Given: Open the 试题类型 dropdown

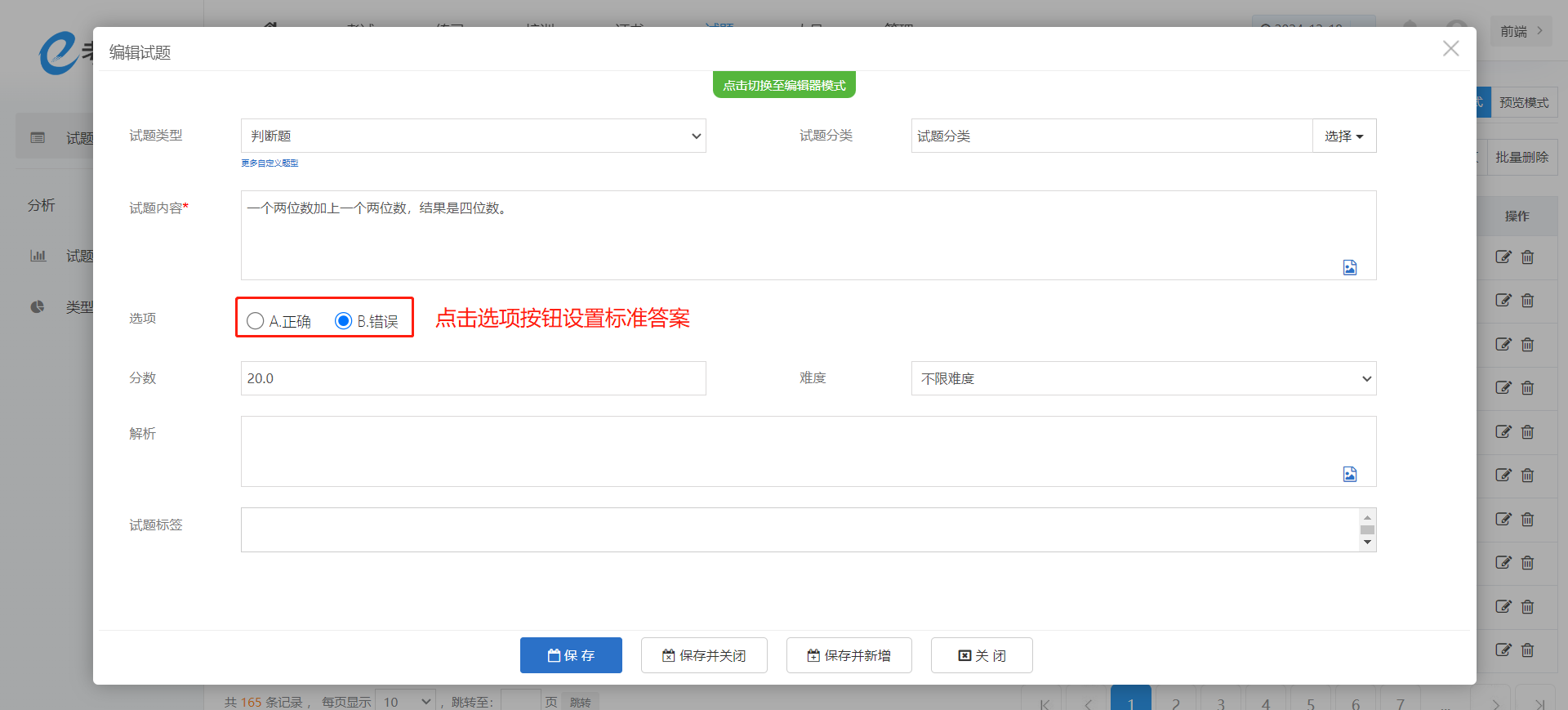Looking at the screenshot, I should click(x=473, y=136).
